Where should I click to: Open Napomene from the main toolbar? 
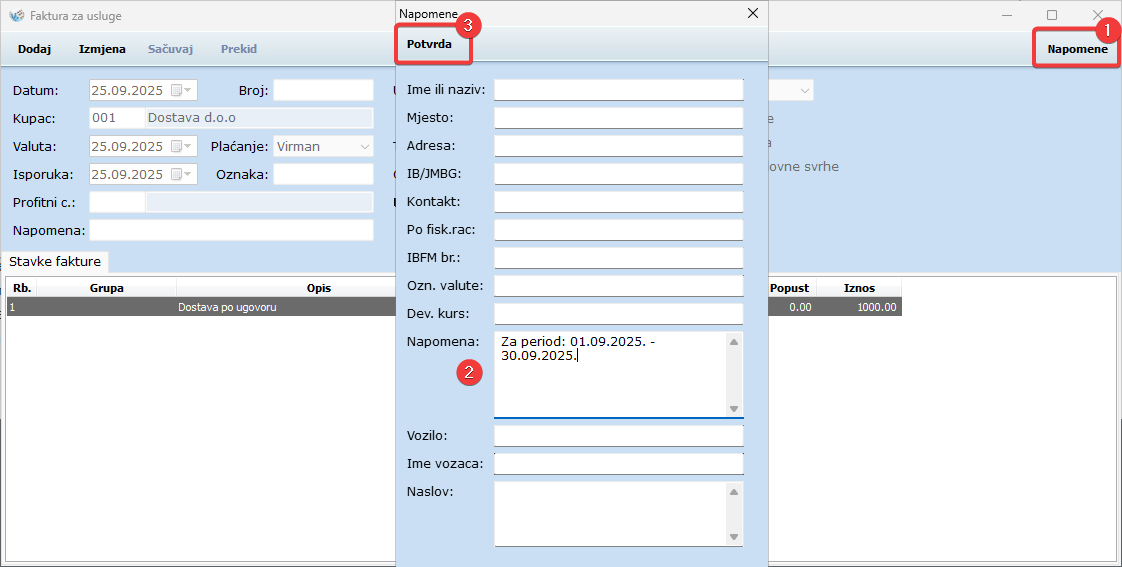point(1077,49)
